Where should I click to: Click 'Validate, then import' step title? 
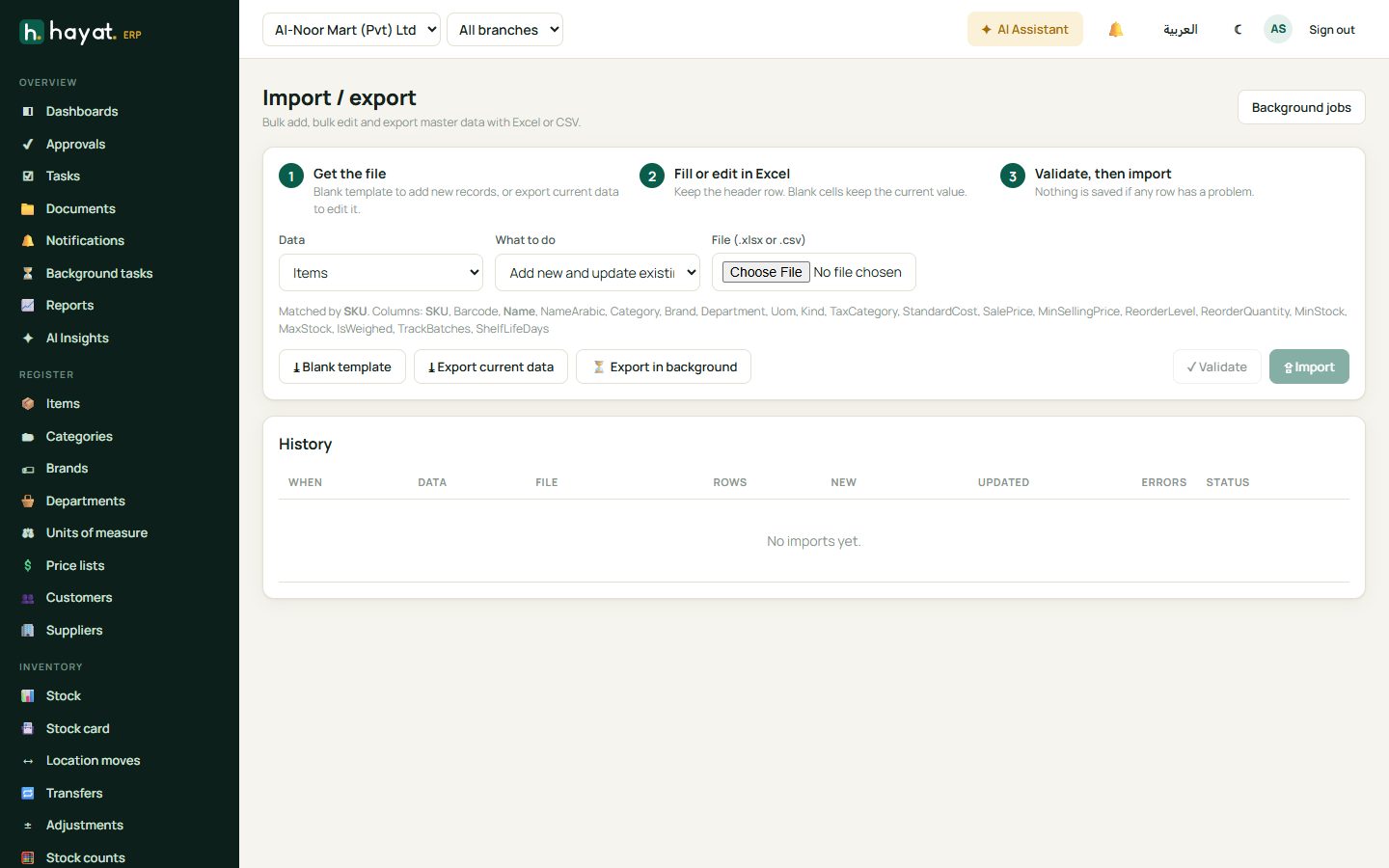click(1103, 174)
